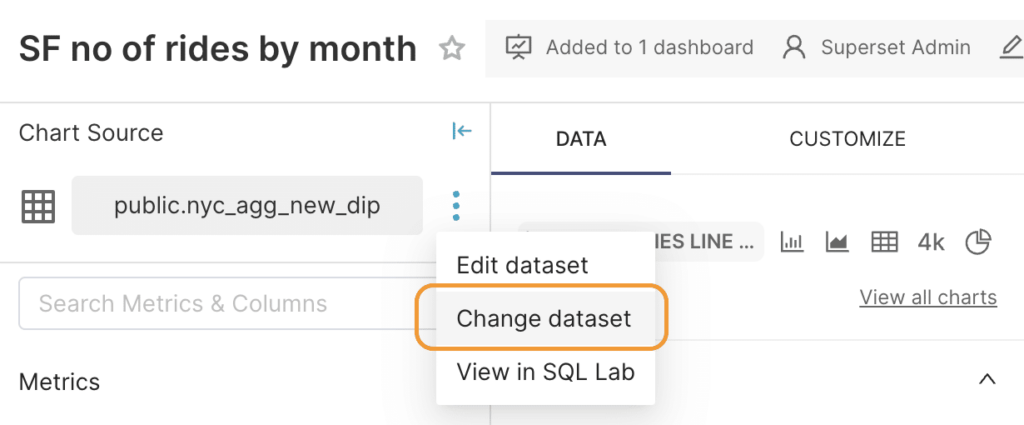Click the public.nyc_agg_new_dip dataset name

pos(247,206)
